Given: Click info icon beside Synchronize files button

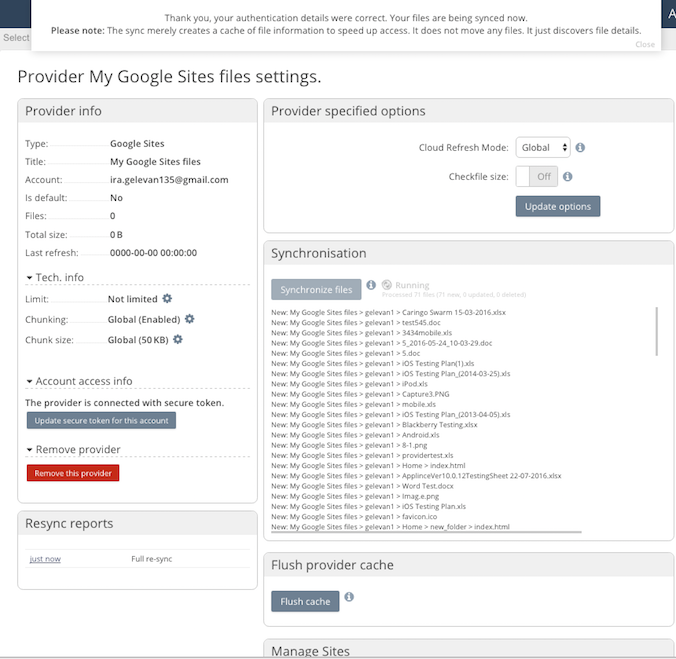Looking at the screenshot, I should pyautogui.click(x=371, y=286).
